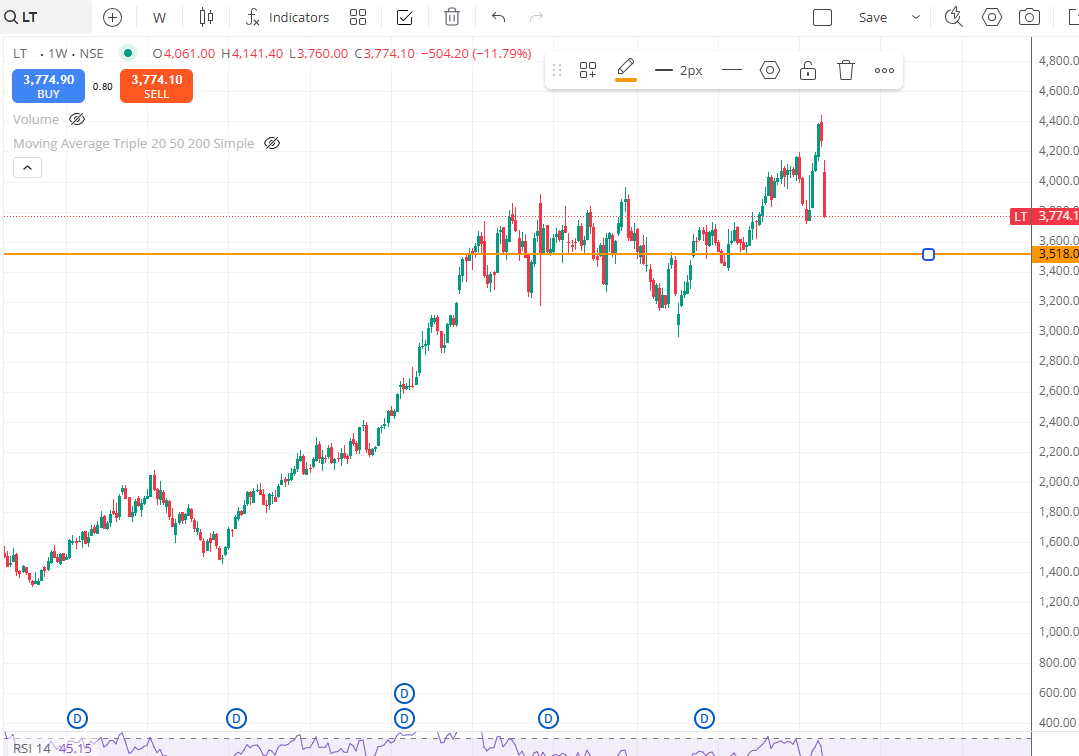Open drawing templates icon in floating toolbar
1079x756 pixels.
pos(588,70)
